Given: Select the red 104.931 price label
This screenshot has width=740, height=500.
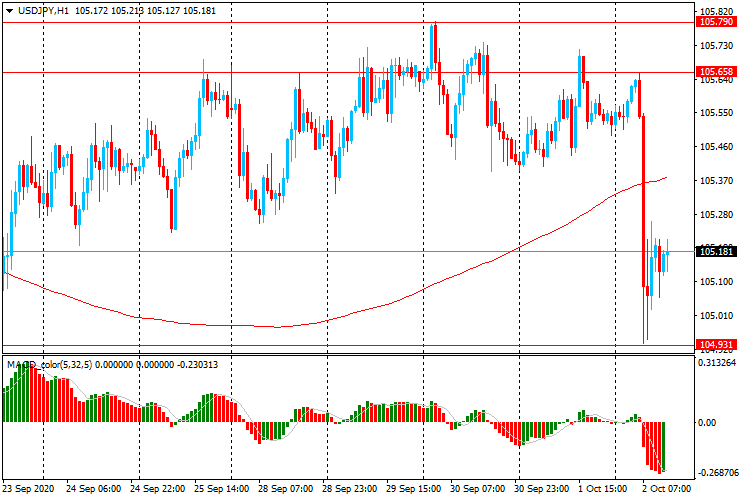Looking at the screenshot, I should (x=716, y=345).
